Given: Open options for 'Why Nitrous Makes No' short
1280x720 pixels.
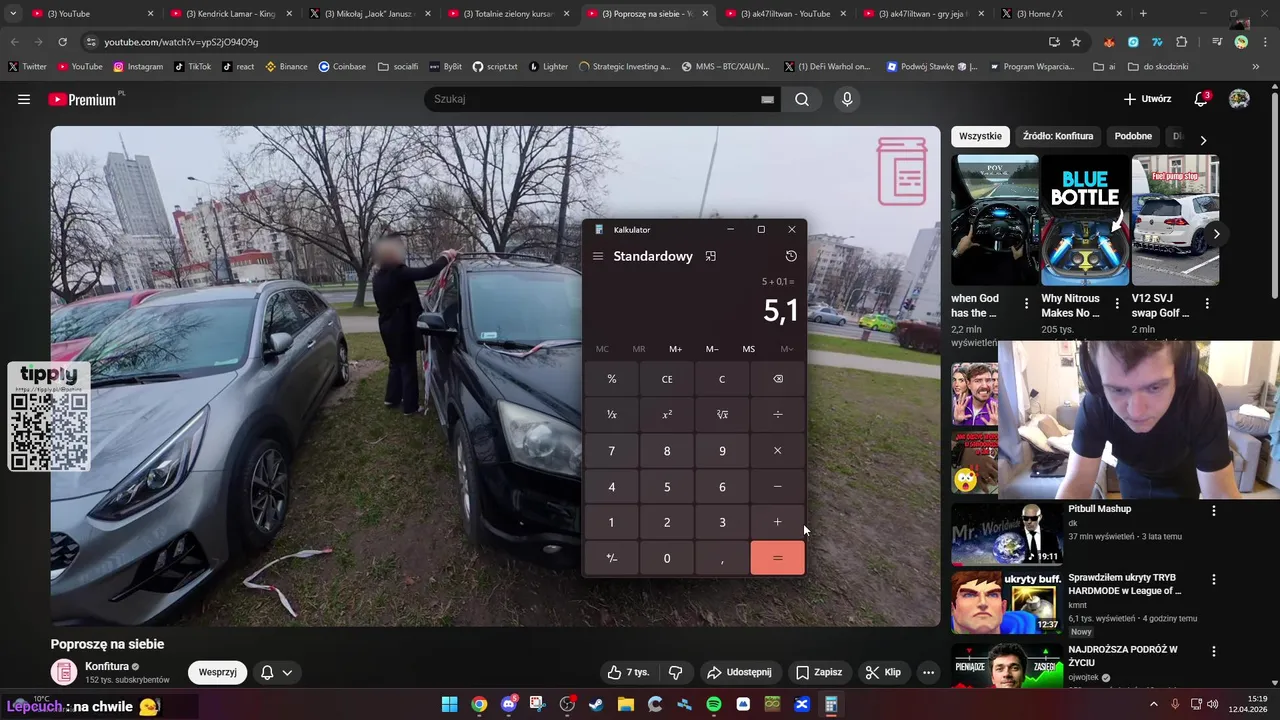Looking at the screenshot, I should pyautogui.click(x=1117, y=303).
